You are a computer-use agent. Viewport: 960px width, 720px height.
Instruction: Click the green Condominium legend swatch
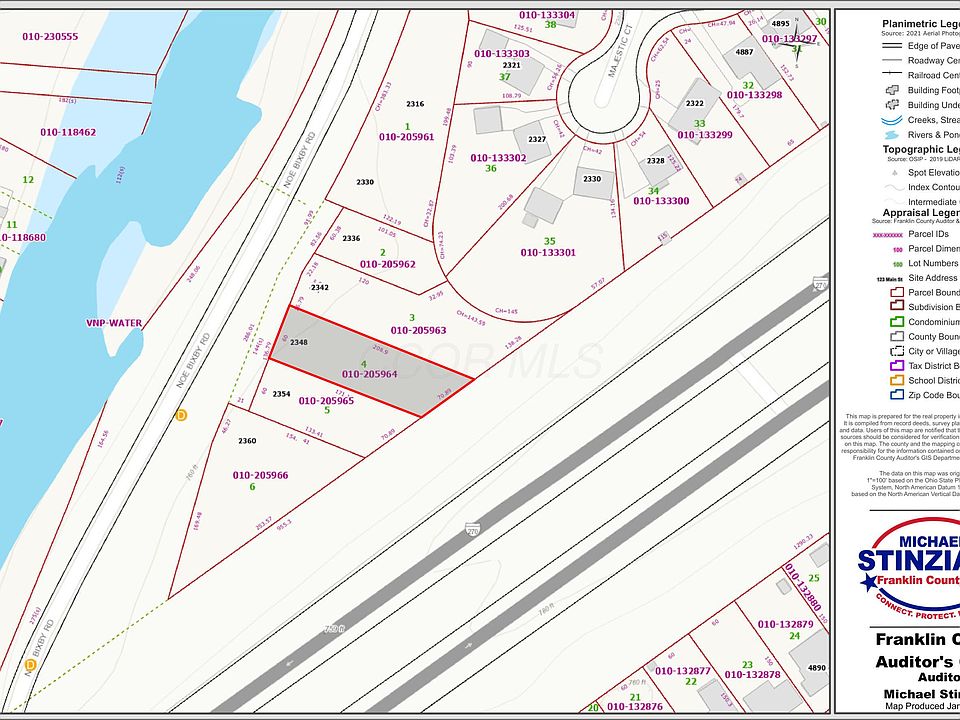(896, 322)
